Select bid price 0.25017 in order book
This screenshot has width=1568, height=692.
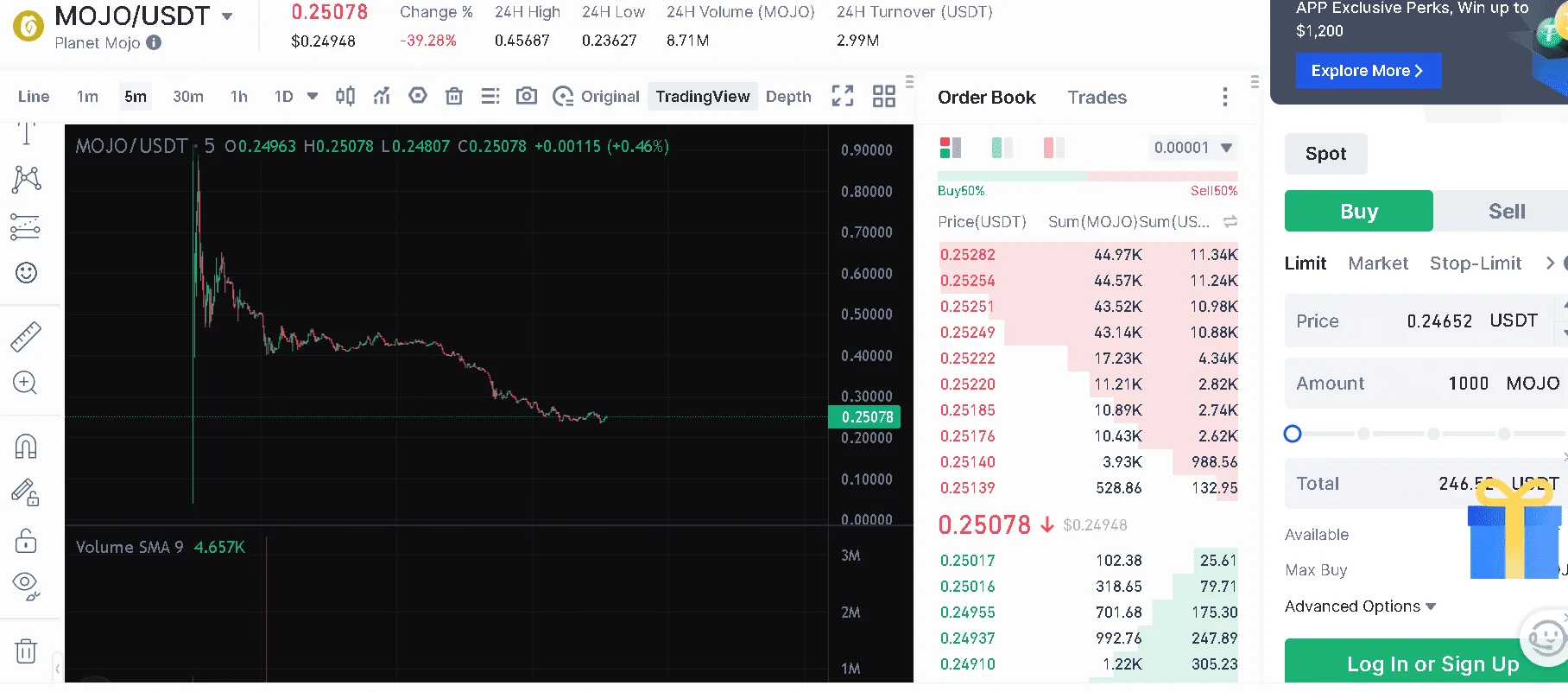[x=967, y=561]
